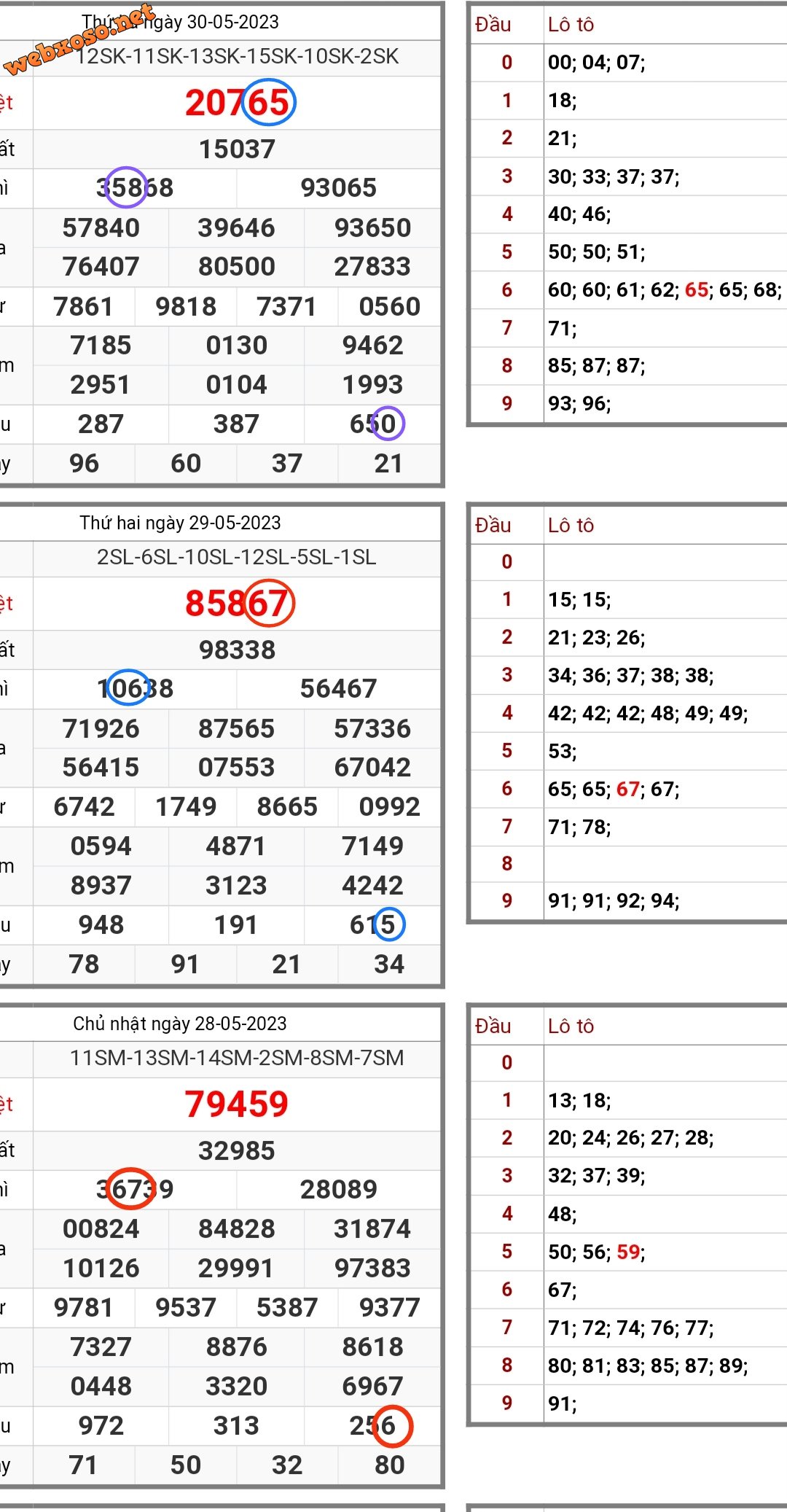
Task: Click the number 0992
Action: [x=390, y=807]
